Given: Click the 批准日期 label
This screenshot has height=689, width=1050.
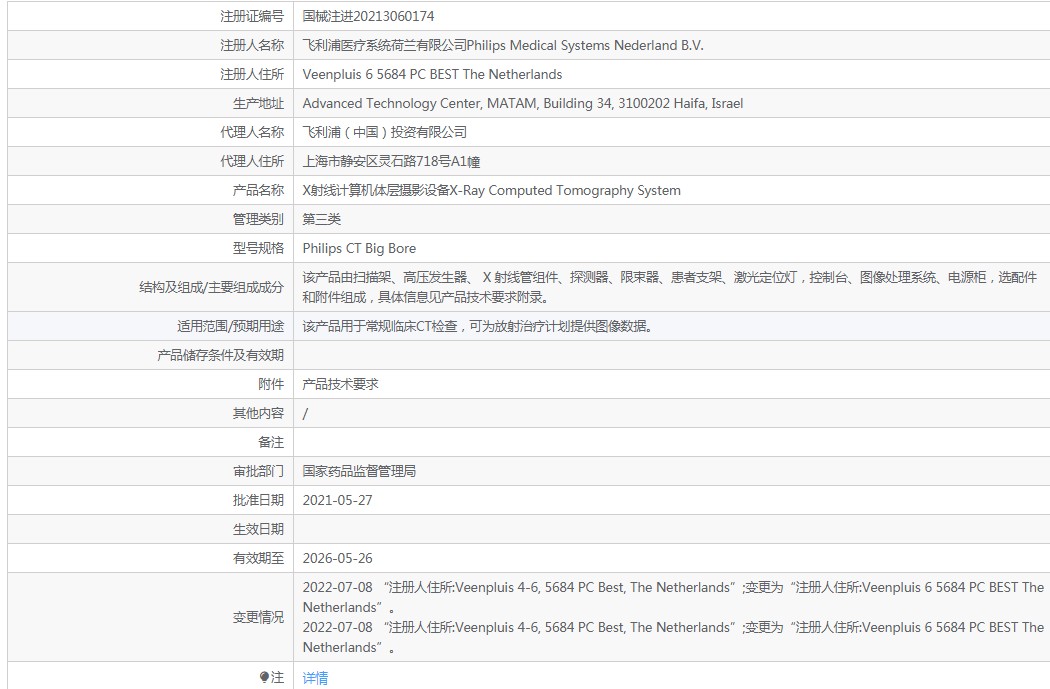Looking at the screenshot, I should click(x=258, y=500).
